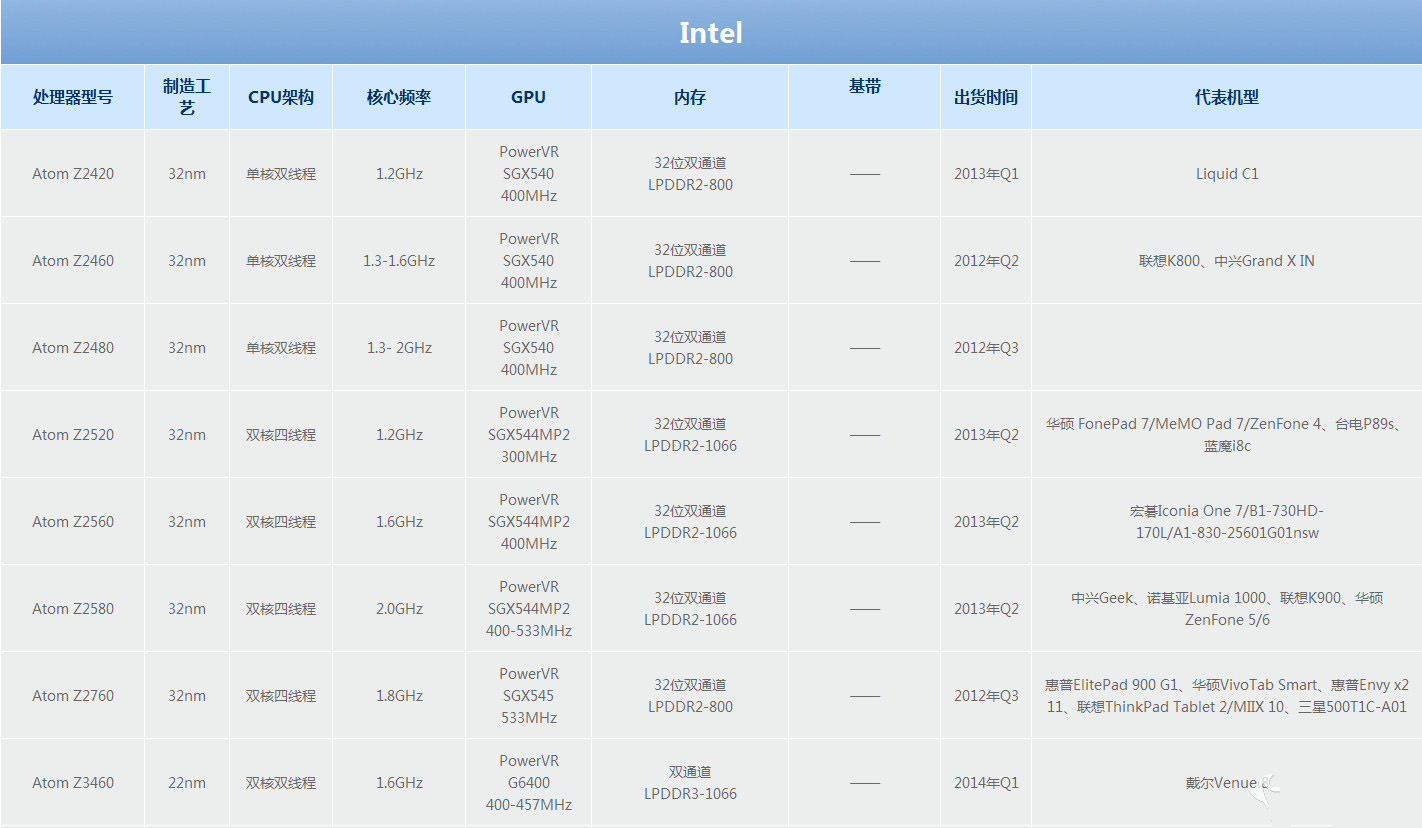
Task: Click 1.3- 2GHz frequency cell
Action: [399, 348]
